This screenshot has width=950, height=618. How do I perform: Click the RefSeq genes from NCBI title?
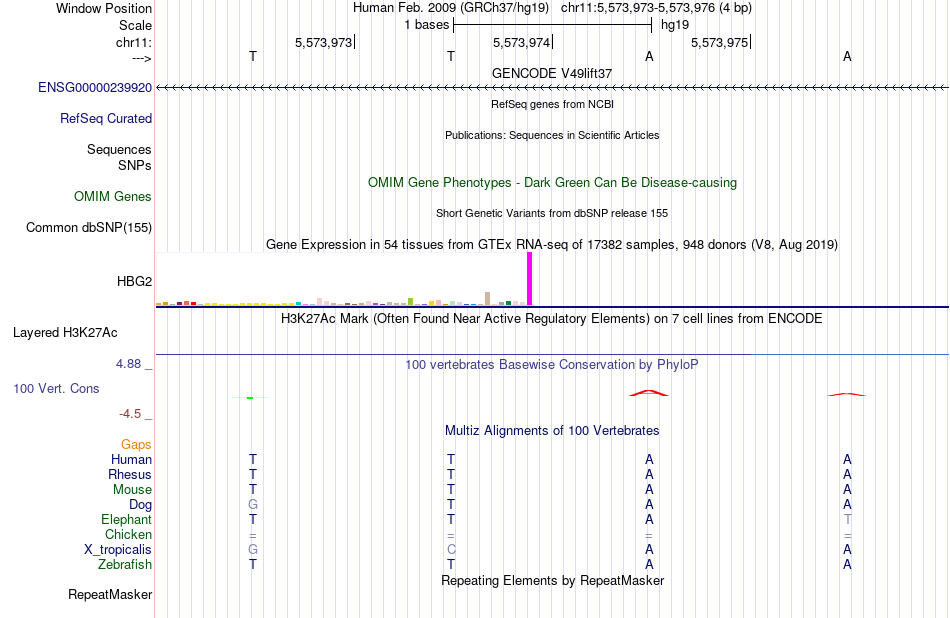(x=553, y=104)
